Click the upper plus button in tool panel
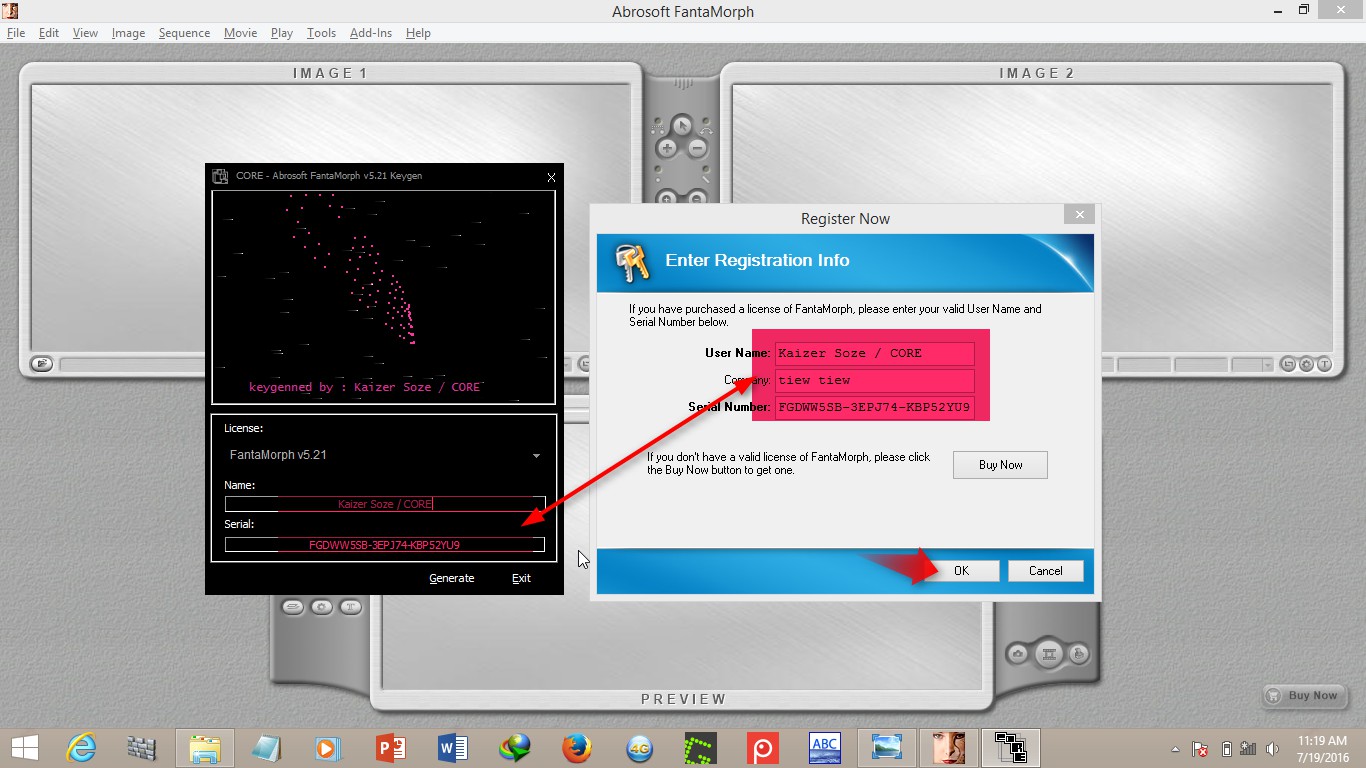The height and width of the screenshot is (768, 1366). [667, 149]
